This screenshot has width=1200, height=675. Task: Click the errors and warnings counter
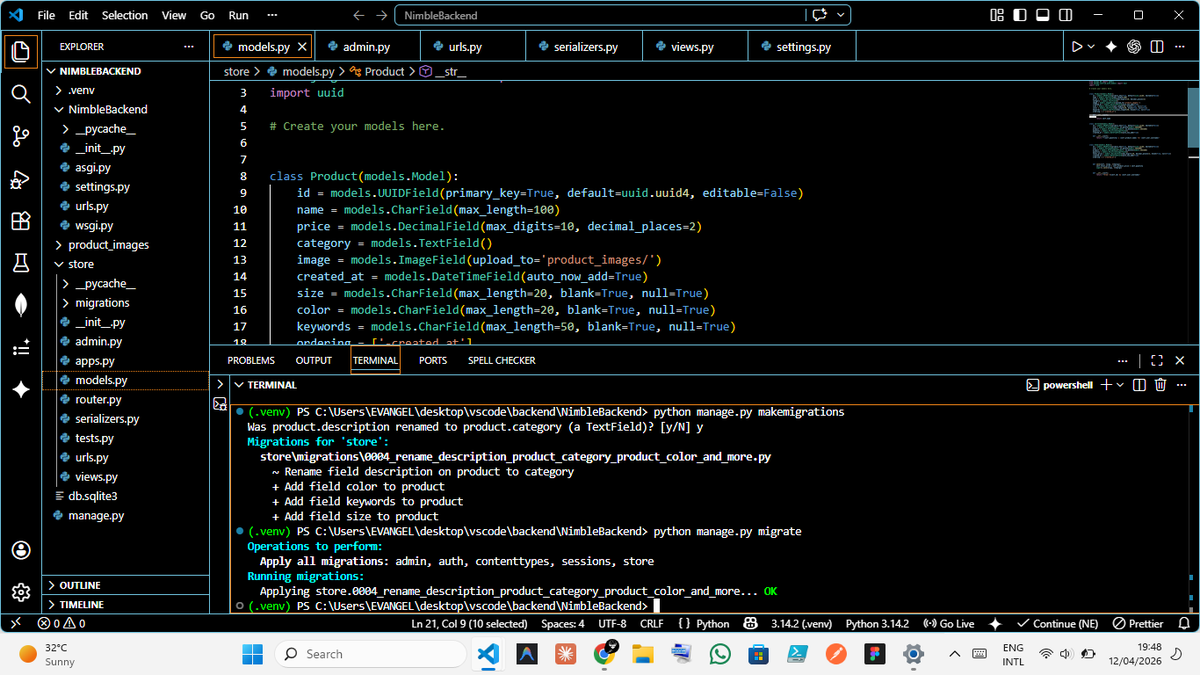point(61,623)
